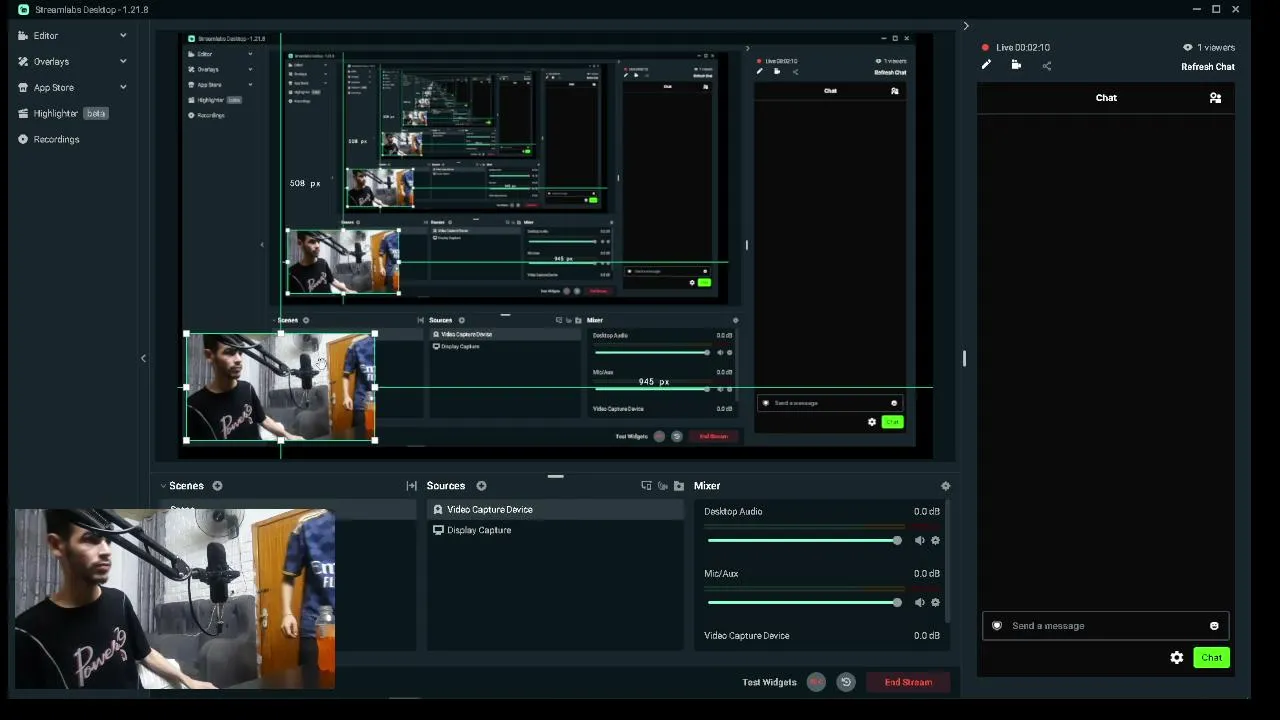Image resolution: width=1280 pixels, height=720 pixels.
Task: Add a new scene with the plus icon
Action: coord(217,486)
